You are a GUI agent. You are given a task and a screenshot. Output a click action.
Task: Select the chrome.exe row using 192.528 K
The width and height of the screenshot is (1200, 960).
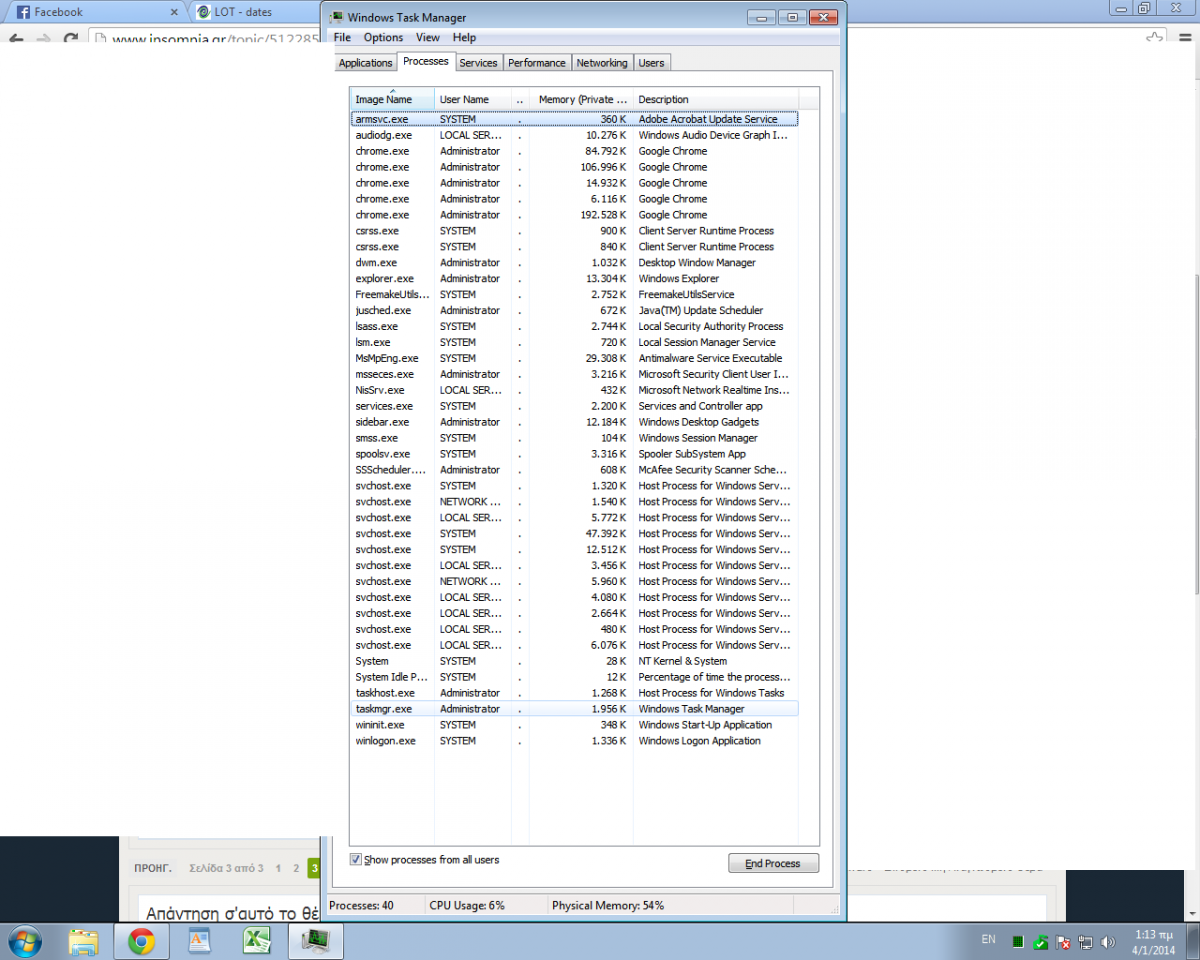[x=574, y=215]
